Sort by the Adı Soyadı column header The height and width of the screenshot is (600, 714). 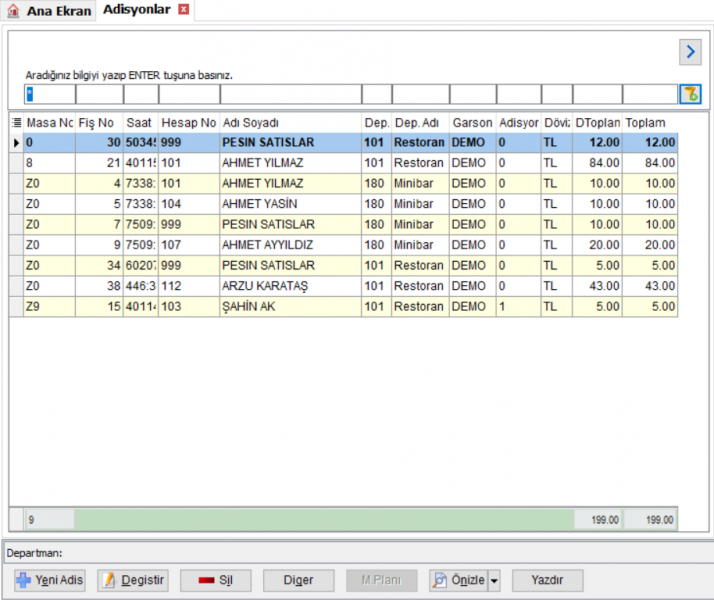[x=291, y=122]
